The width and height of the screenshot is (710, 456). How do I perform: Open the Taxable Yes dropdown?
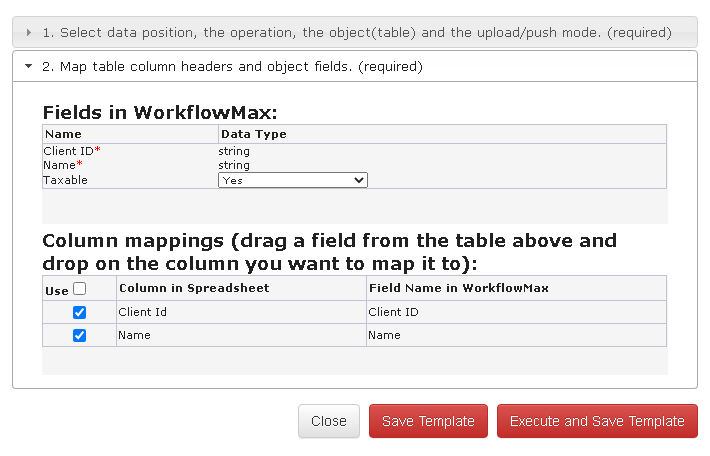point(293,180)
